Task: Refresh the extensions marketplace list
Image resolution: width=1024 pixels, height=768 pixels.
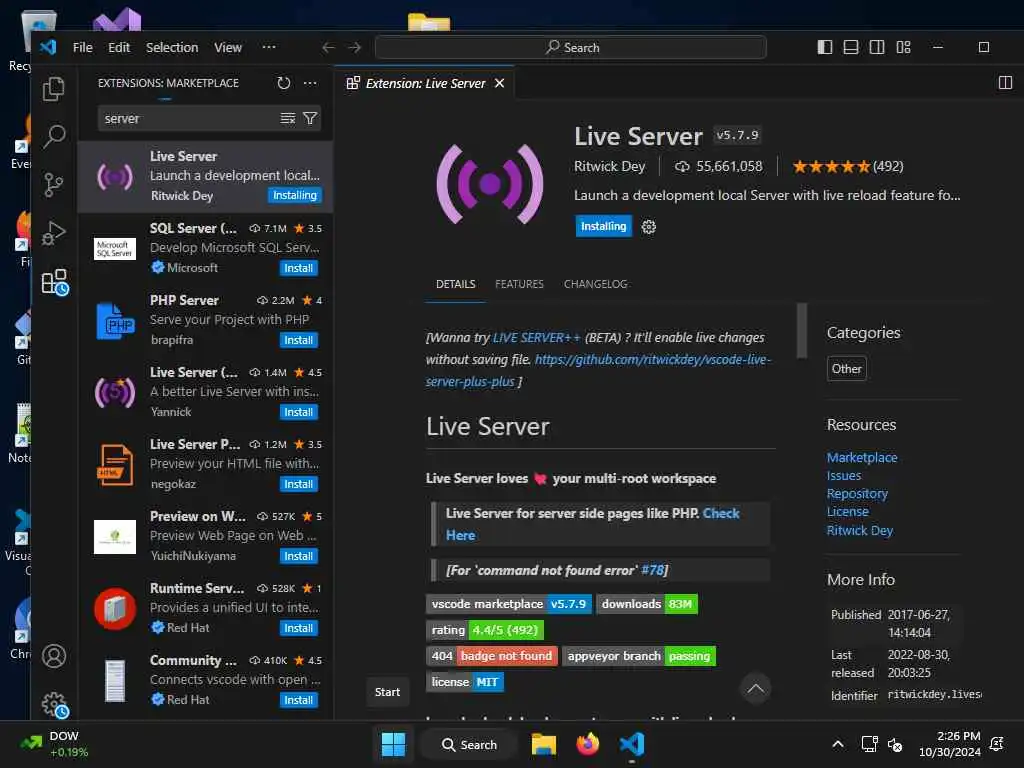Action: click(283, 83)
